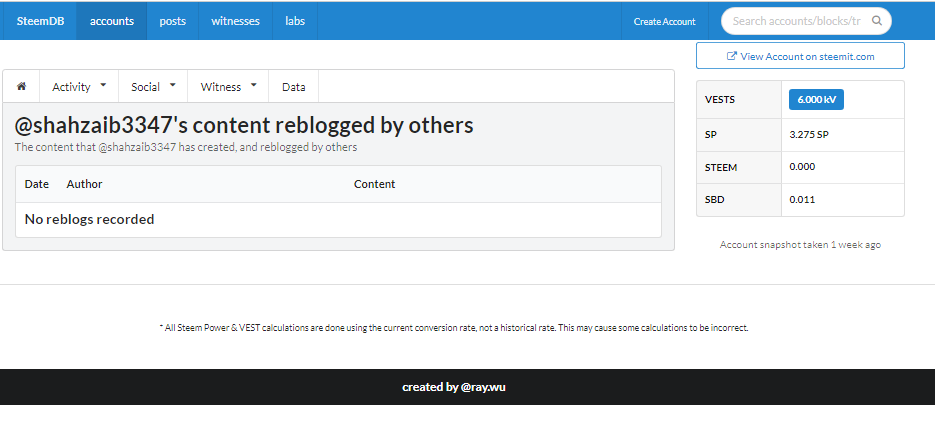
Task: Click the SBD row label
Action: (714, 200)
